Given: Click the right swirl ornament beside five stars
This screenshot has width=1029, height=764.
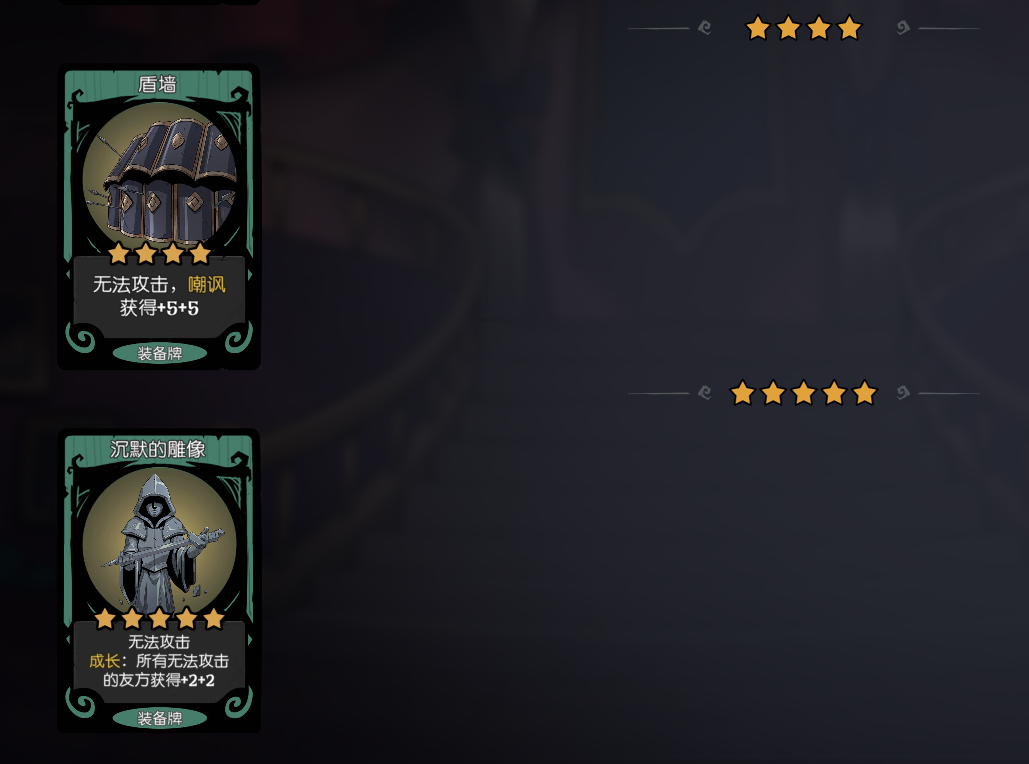Looking at the screenshot, I should pyautogui.click(x=903, y=393).
